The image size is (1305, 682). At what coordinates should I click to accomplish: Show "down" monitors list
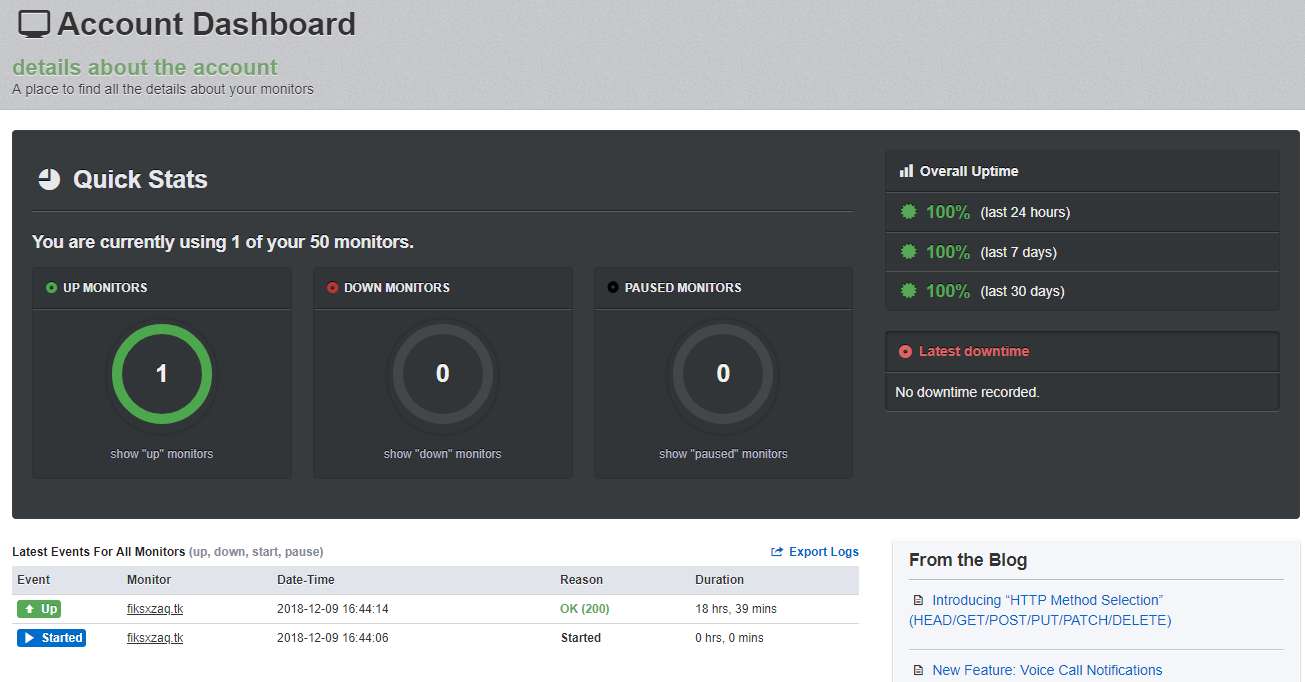[x=442, y=454]
